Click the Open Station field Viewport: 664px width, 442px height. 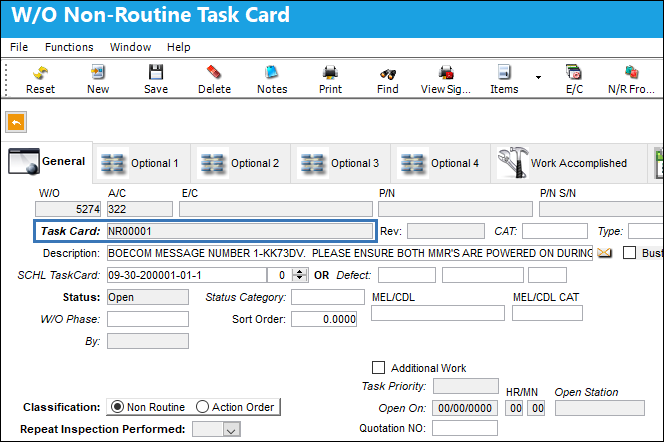600,408
